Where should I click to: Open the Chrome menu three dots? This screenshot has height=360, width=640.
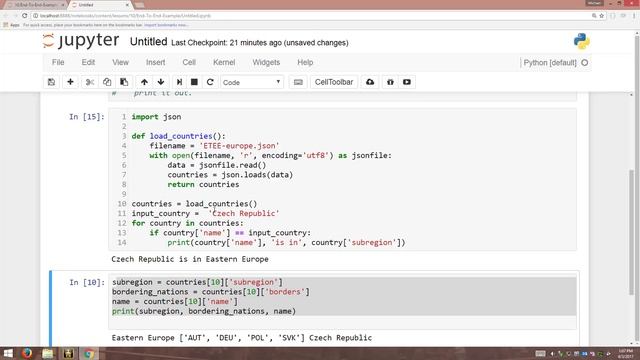pyautogui.click(x=634, y=16)
